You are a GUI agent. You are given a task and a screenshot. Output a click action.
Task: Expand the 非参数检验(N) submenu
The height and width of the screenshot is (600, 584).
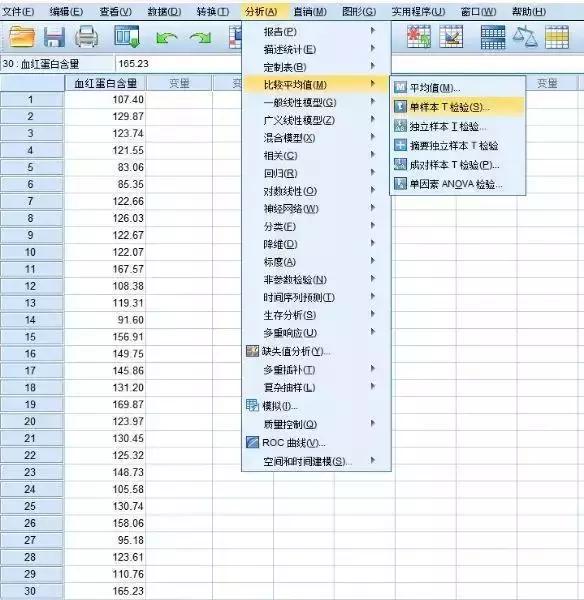[316, 280]
